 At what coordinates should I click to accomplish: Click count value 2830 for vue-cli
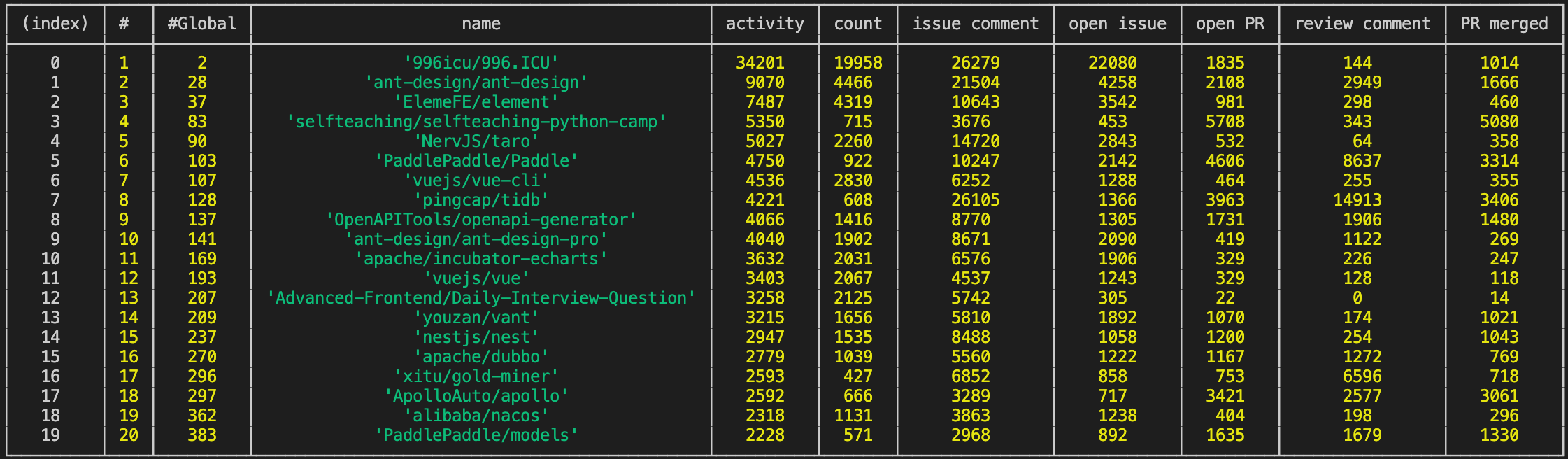853,181
